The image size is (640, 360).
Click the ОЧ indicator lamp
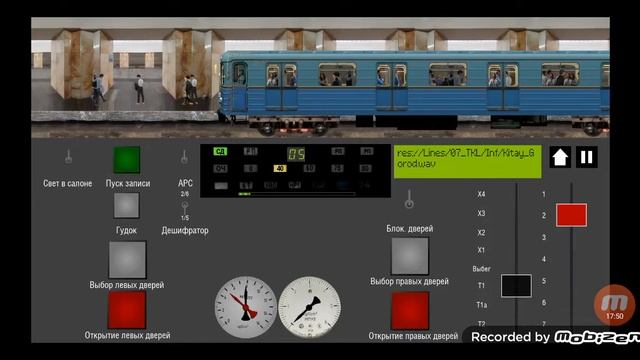tap(220, 168)
